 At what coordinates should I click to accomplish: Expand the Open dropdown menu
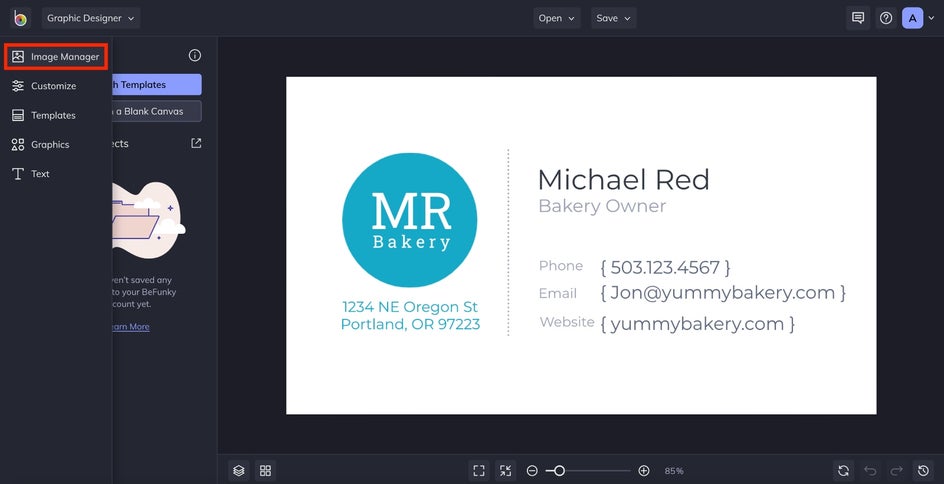tap(556, 18)
